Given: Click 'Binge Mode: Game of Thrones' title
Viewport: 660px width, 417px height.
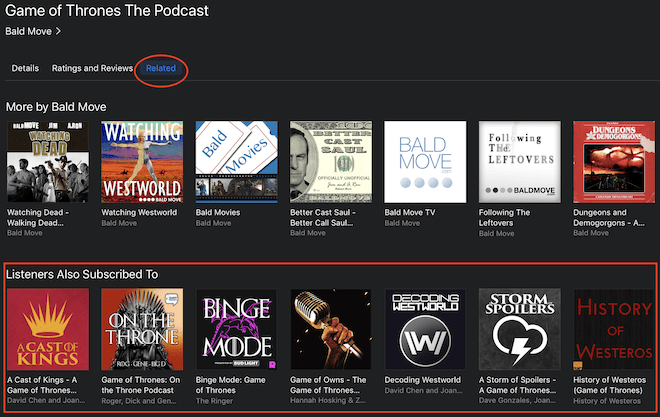Looking at the screenshot, I should coord(230,385).
